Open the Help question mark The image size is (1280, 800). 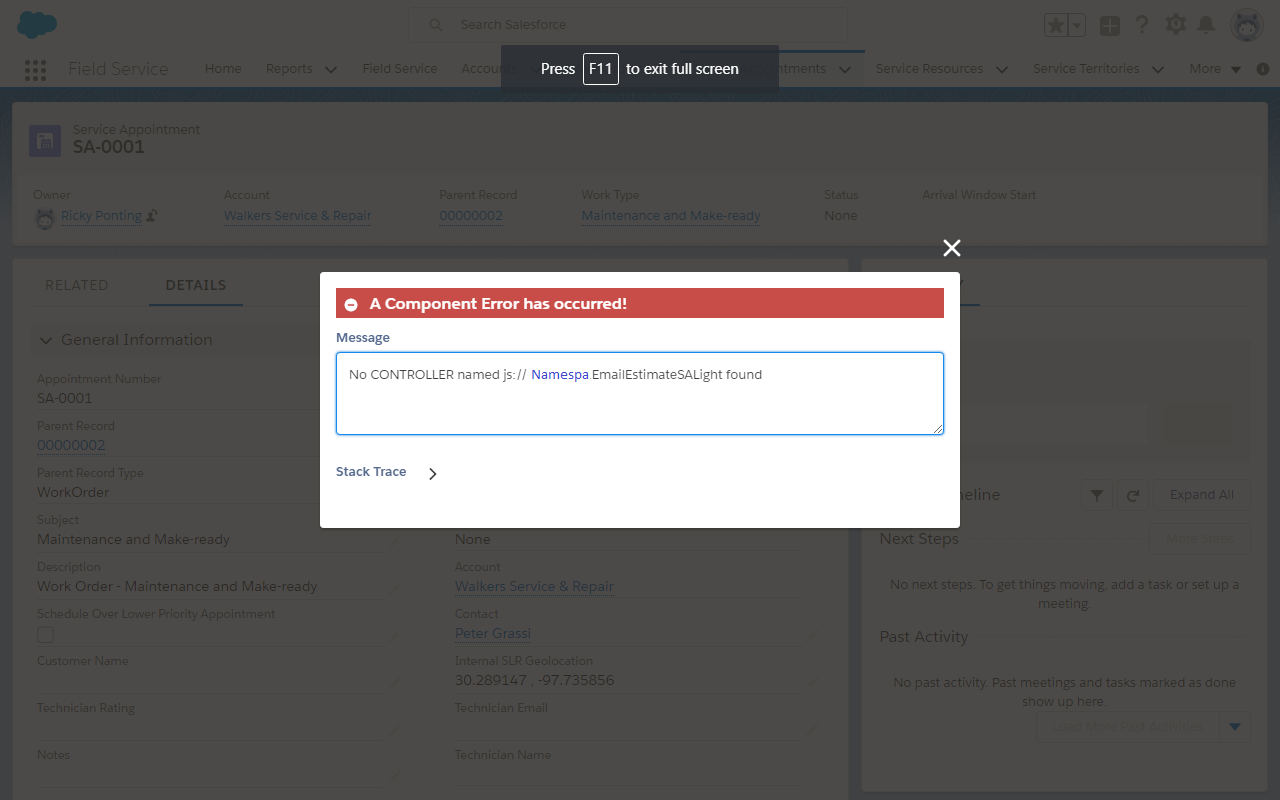(x=1142, y=25)
